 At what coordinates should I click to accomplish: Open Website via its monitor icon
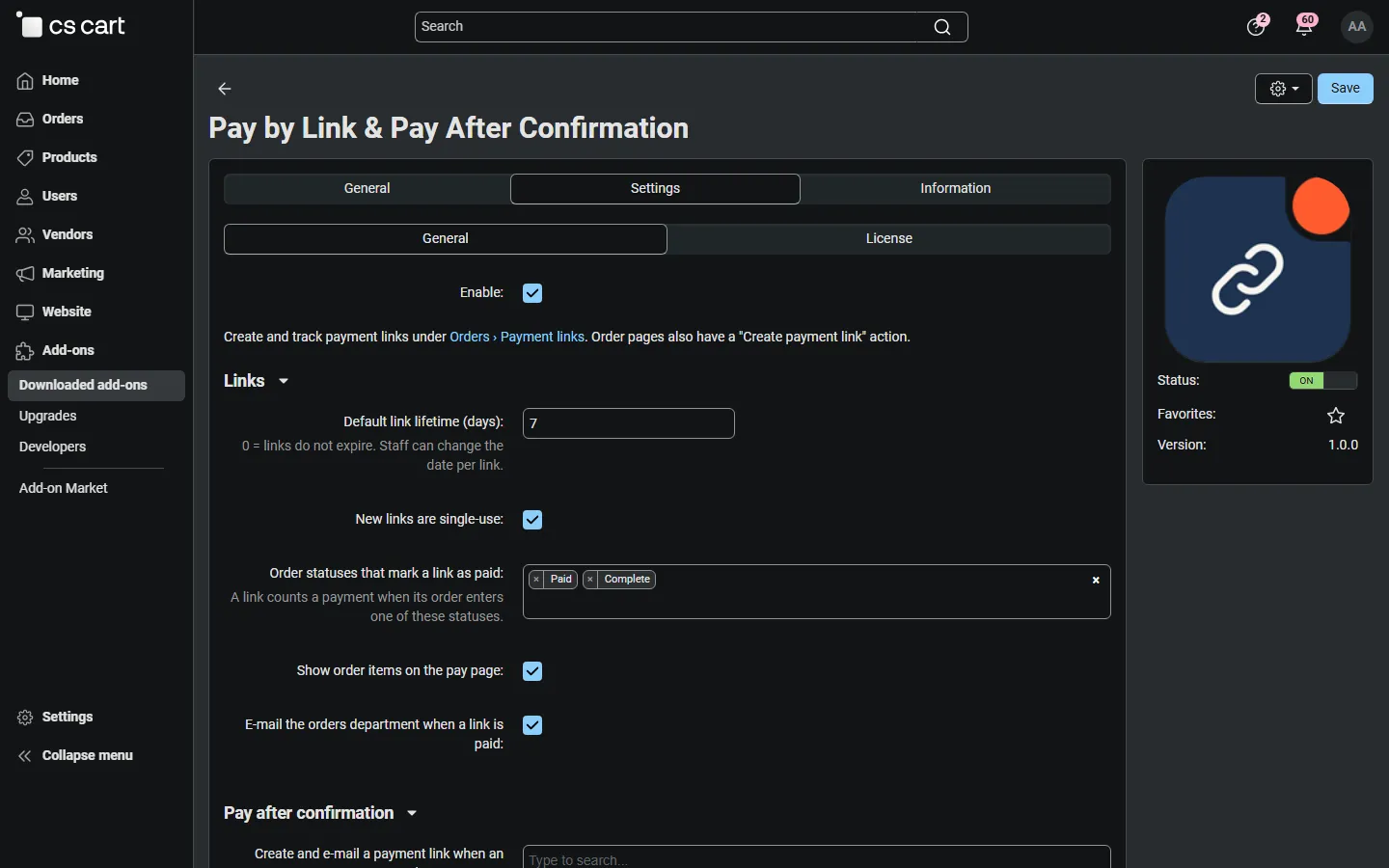coord(25,312)
